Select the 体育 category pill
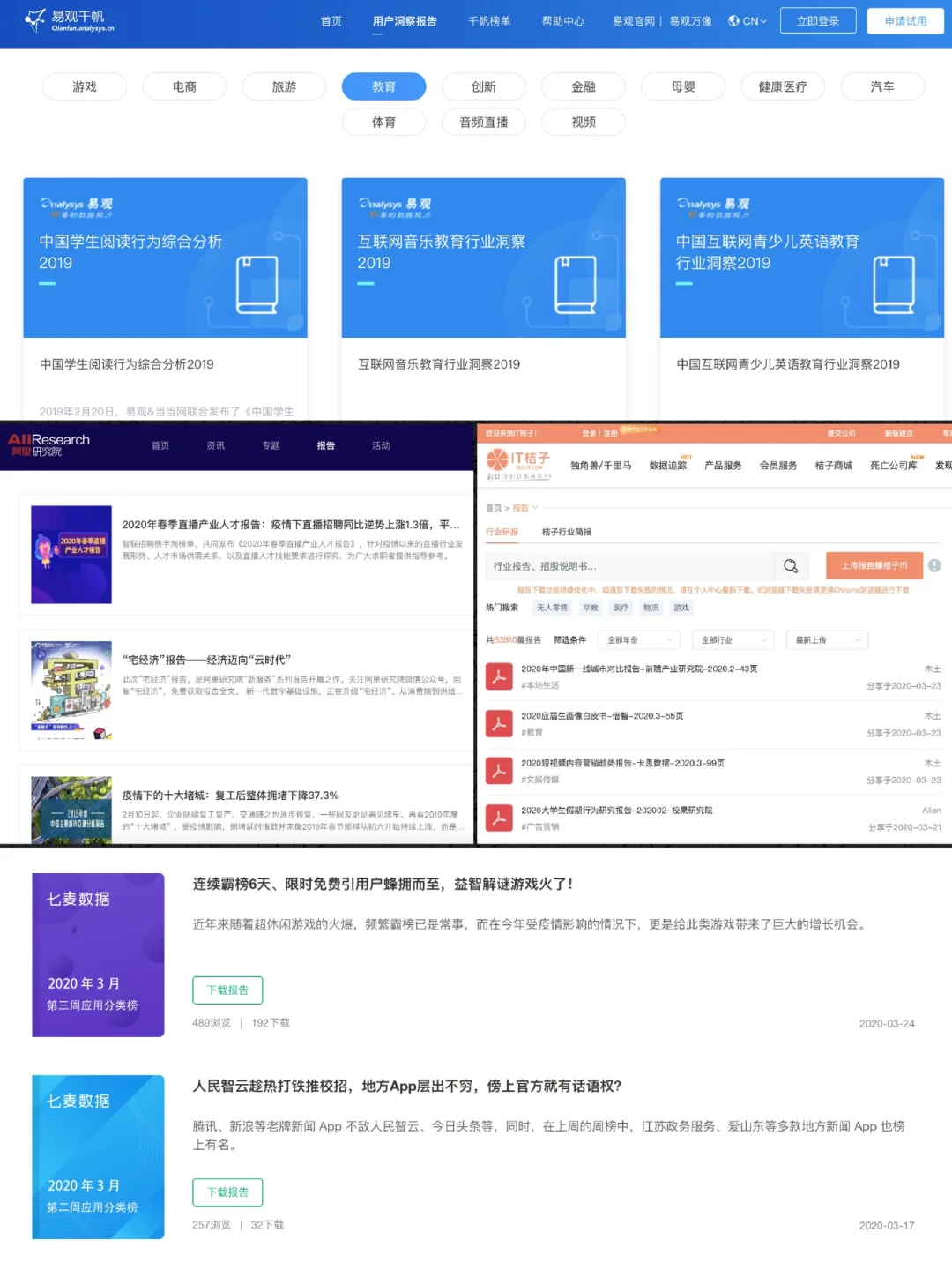 (x=383, y=122)
